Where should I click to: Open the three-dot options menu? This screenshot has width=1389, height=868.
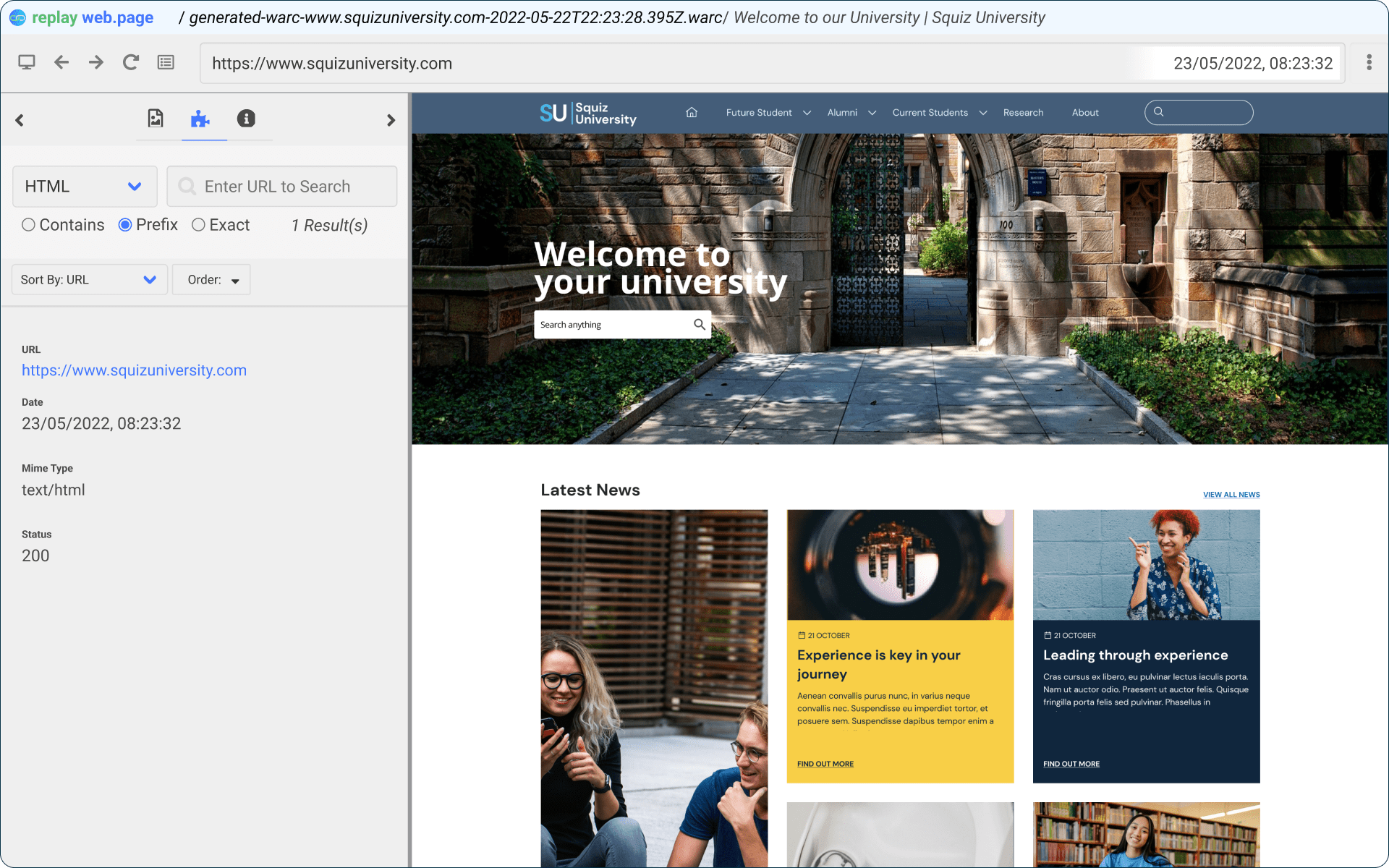[1369, 62]
